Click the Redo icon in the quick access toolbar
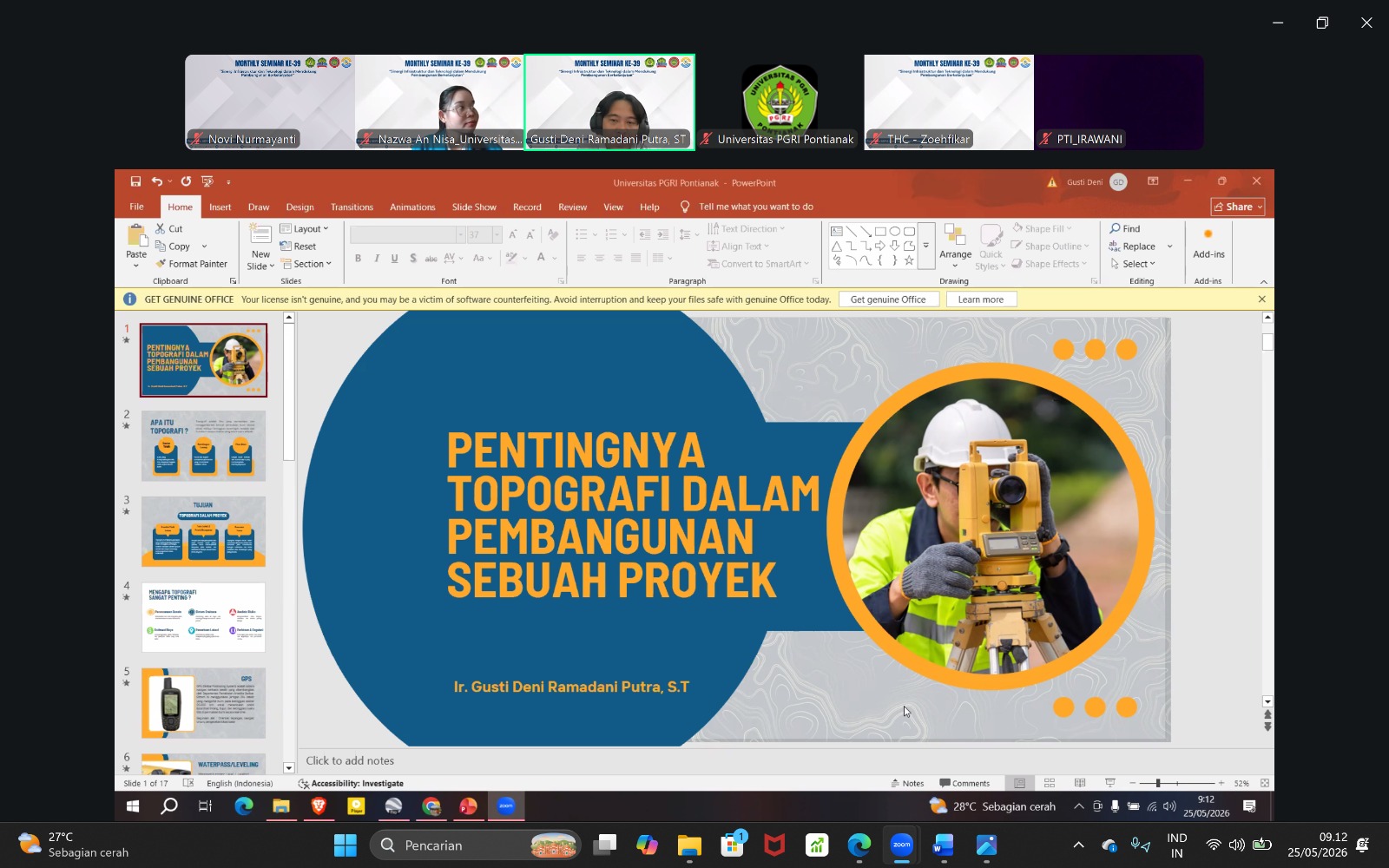 [x=186, y=181]
